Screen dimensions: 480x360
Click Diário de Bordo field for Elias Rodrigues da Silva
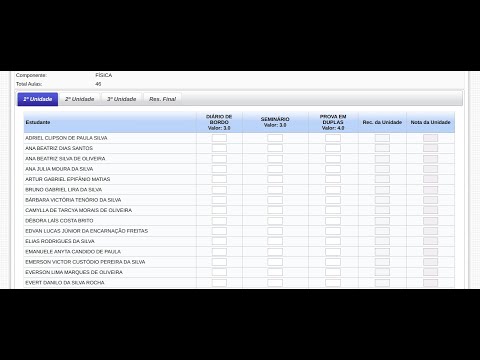[219, 241]
